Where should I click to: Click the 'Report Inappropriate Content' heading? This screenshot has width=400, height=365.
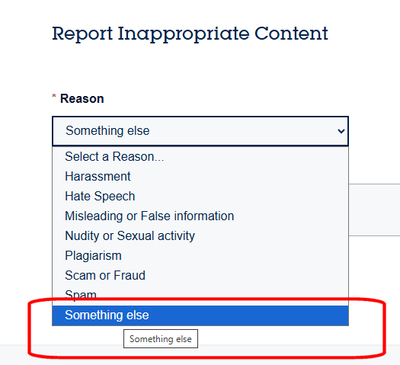(x=190, y=34)
